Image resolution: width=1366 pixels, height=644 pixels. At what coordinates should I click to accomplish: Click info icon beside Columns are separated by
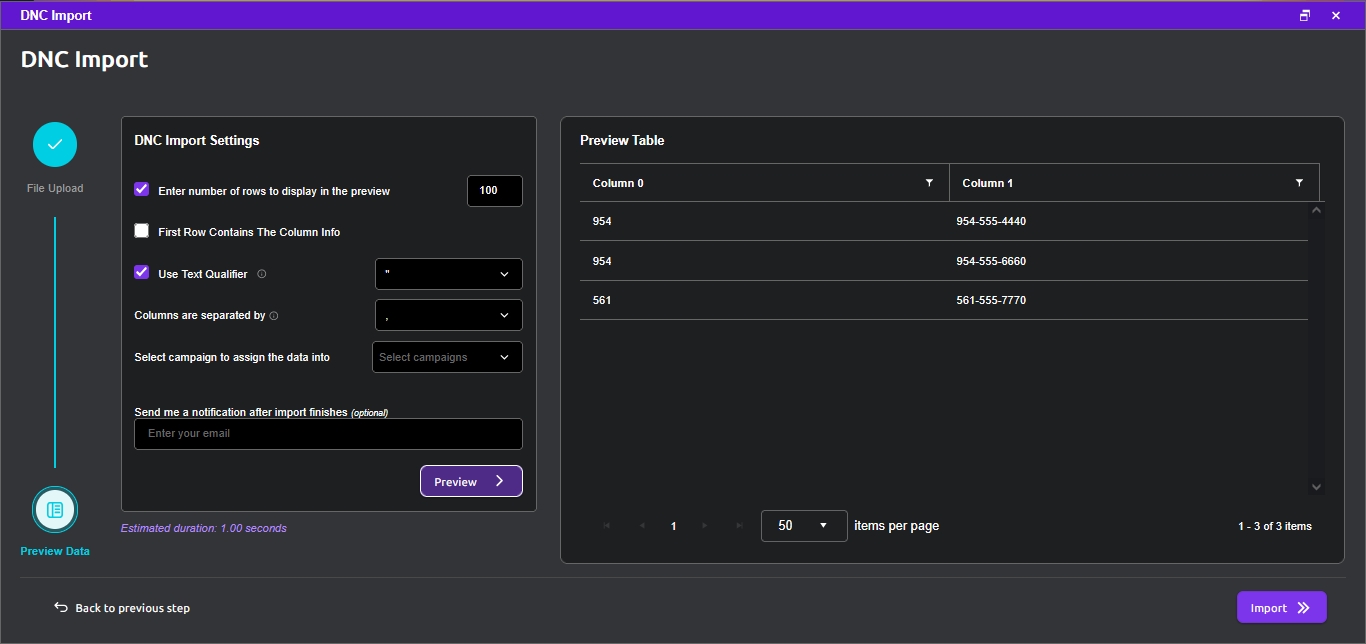[x=274, y=316]
